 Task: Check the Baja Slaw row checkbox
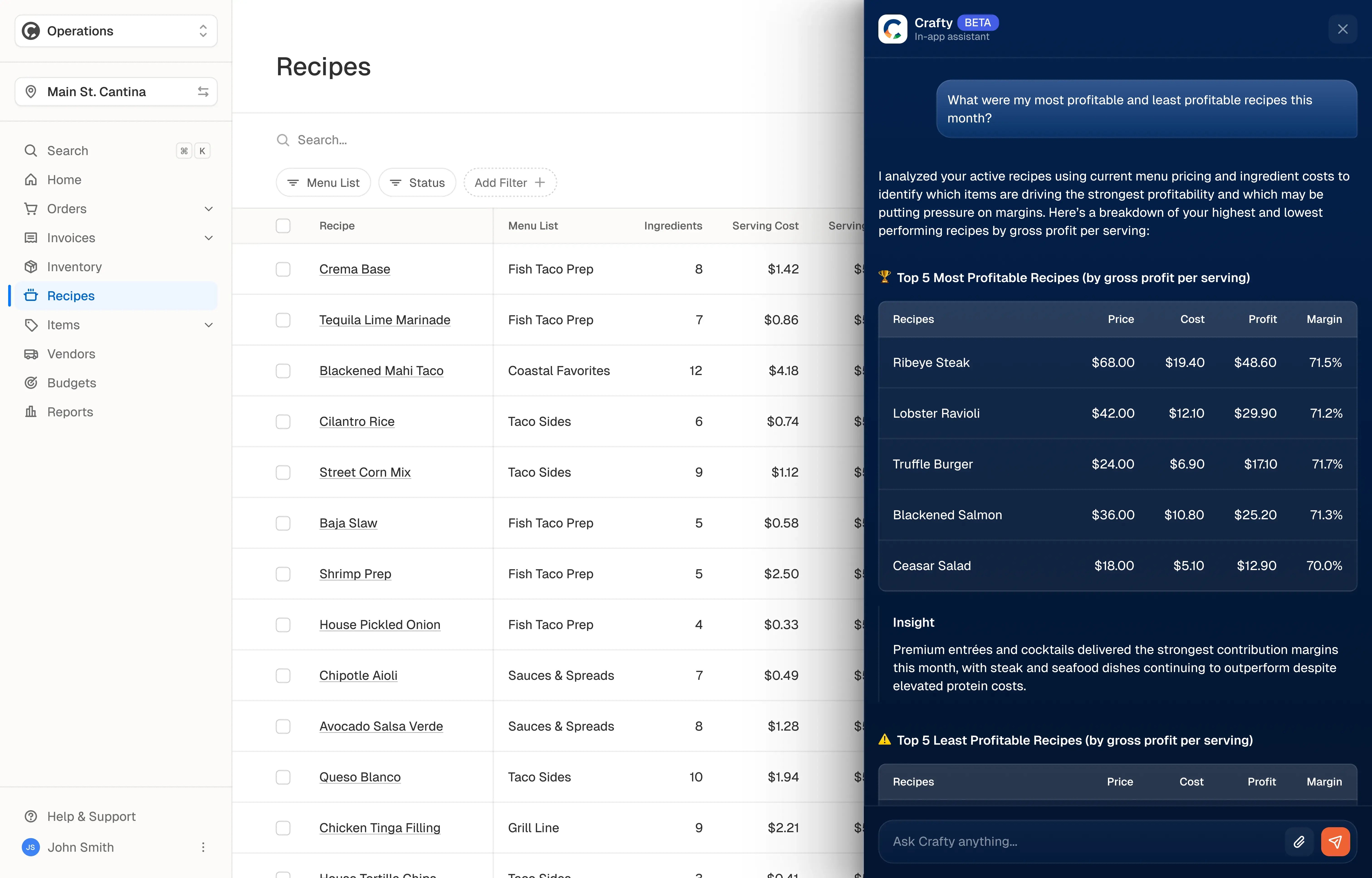[283, 523]
